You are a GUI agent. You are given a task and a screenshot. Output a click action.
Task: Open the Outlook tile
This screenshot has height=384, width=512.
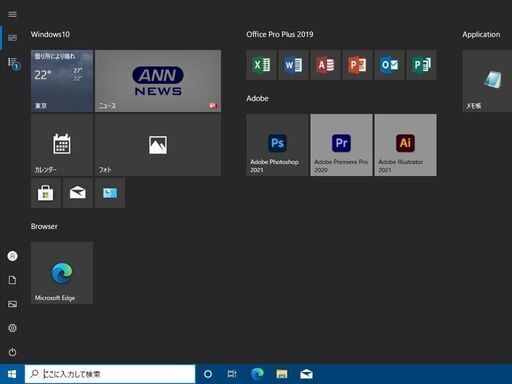[x=389, y=65]
